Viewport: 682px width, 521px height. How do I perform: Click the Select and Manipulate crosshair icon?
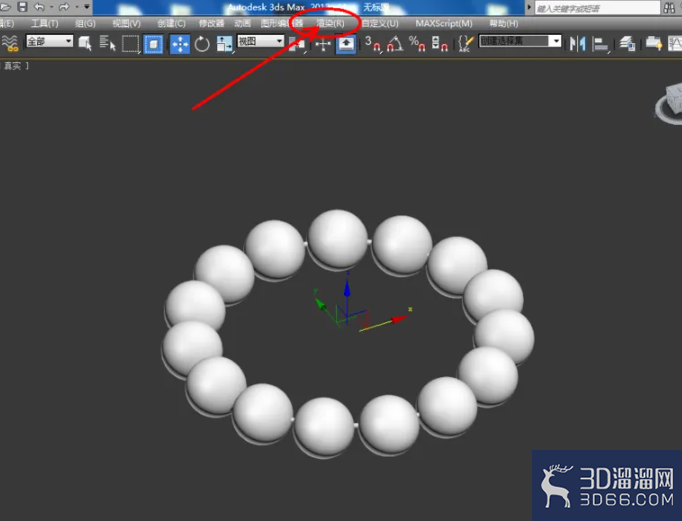click(x=323, y=44)
